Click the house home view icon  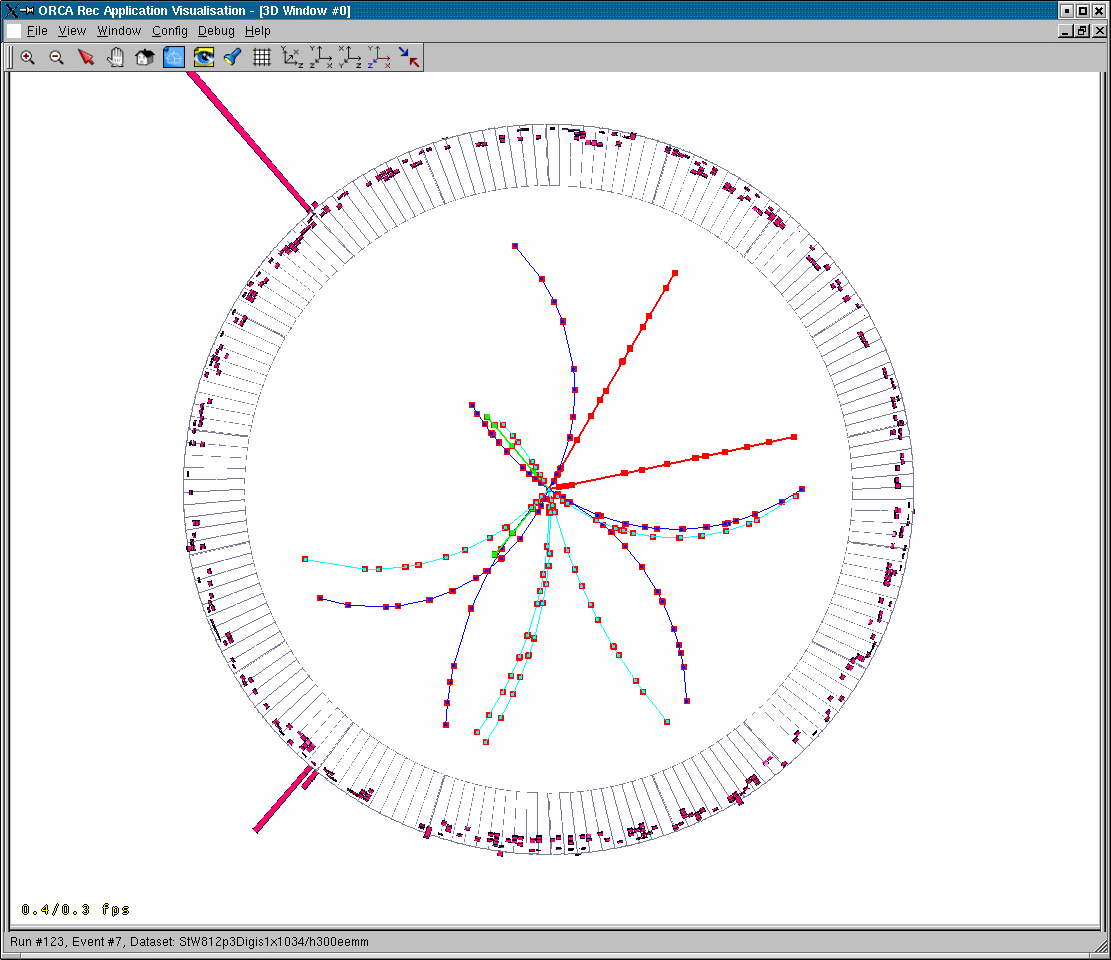tap(144, 58)
